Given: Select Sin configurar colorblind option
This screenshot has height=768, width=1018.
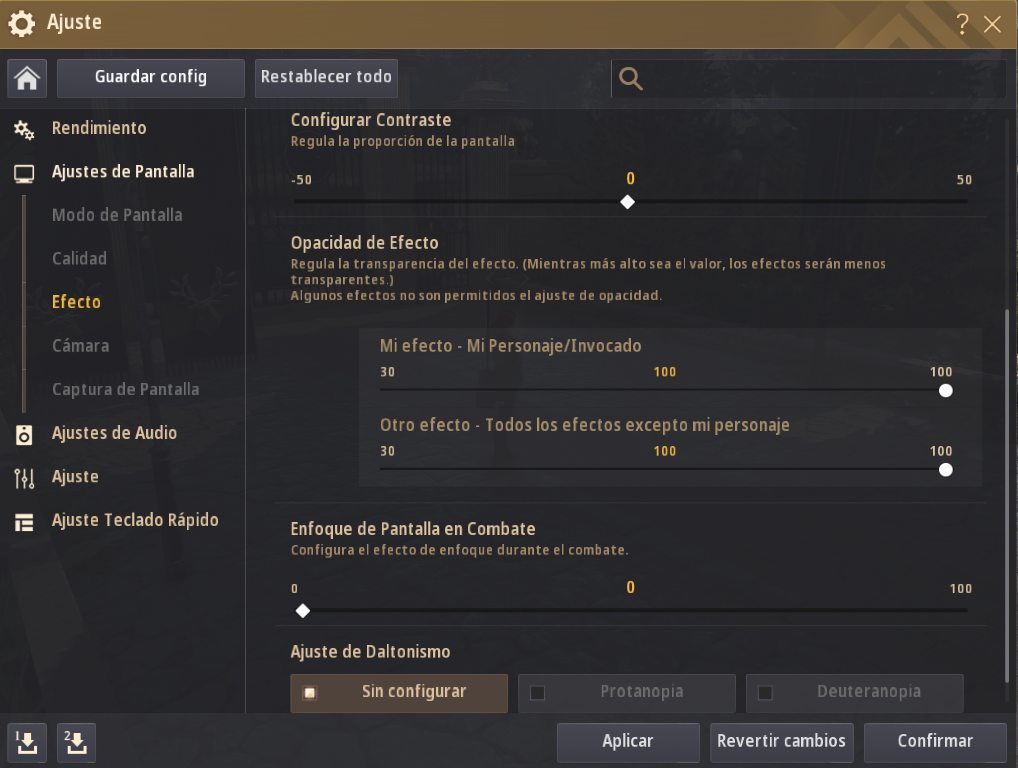Looking at the screenshot, I should coord(399,692).
